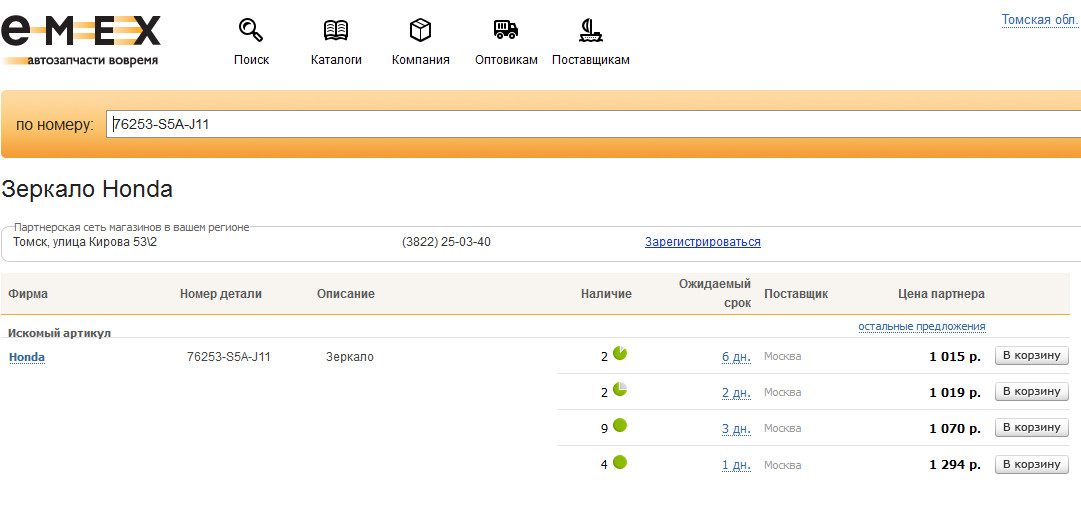Click the phone number (3822) 25-03-40
1081x507 pixels.
[x=446, y=242]
